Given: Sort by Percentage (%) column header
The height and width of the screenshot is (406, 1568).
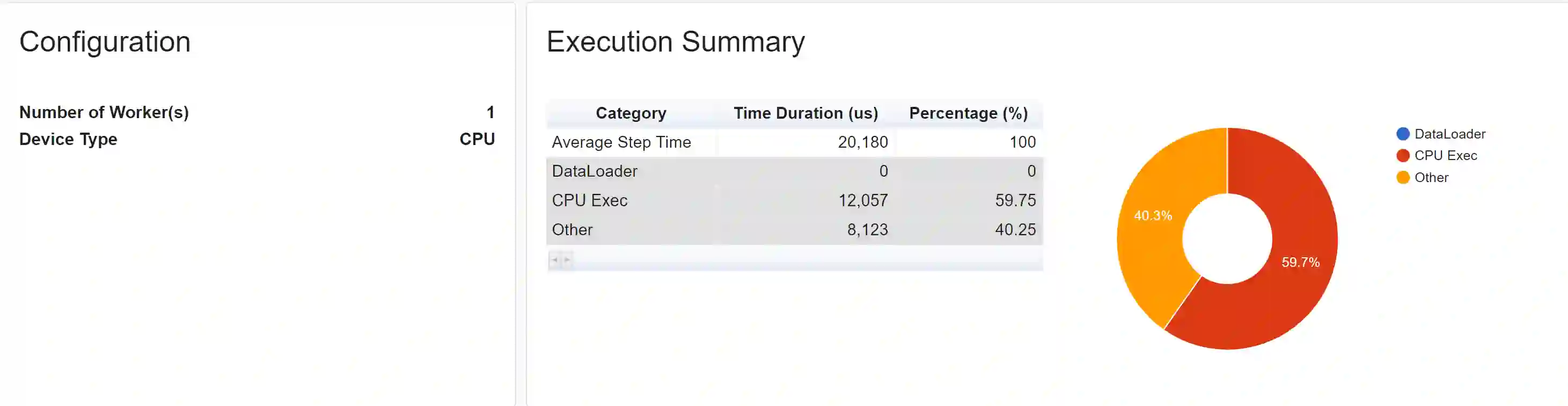Looking at the screenshot, I should pos(968,113).
